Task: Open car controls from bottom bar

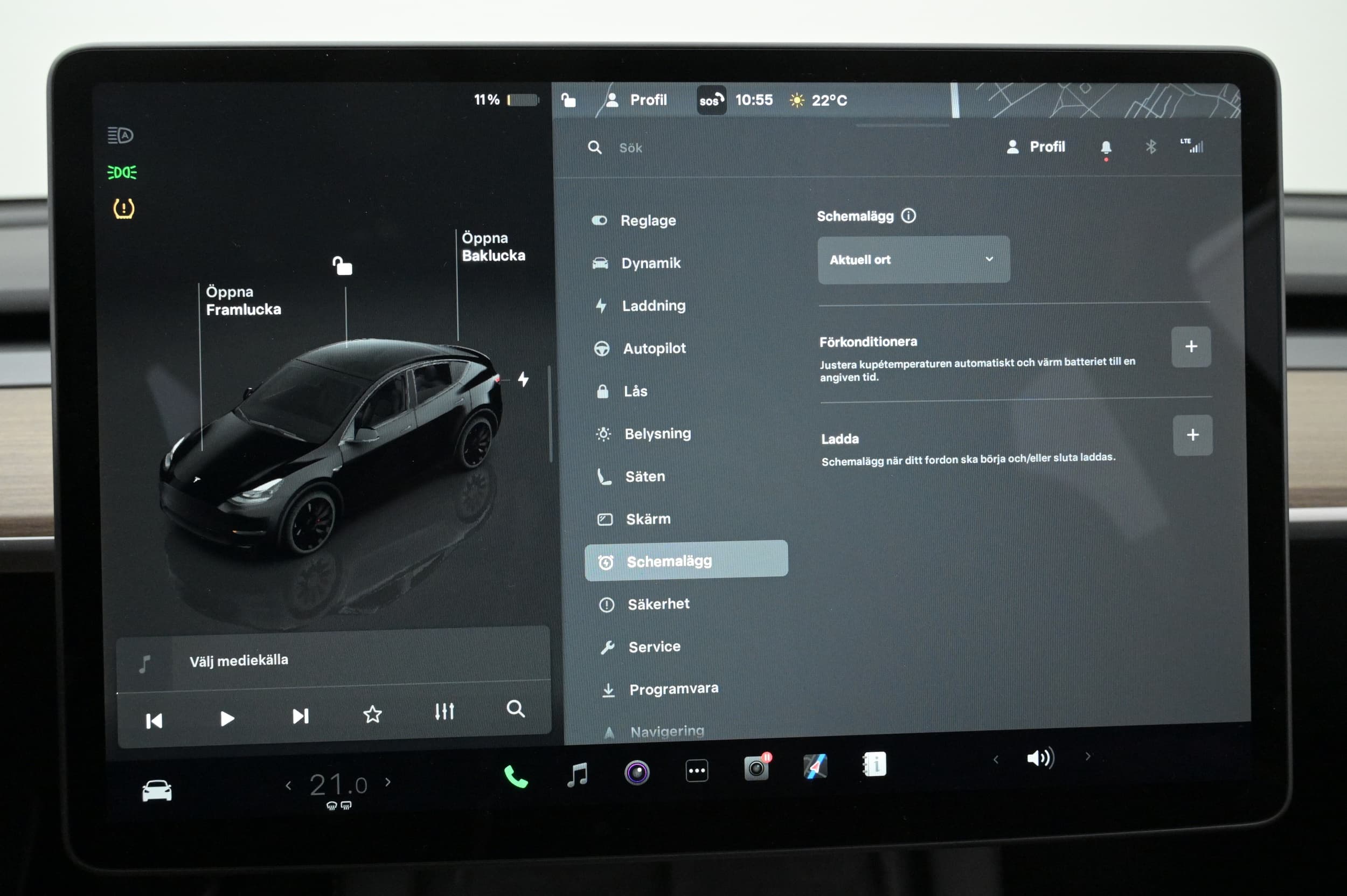Action: 157,791
